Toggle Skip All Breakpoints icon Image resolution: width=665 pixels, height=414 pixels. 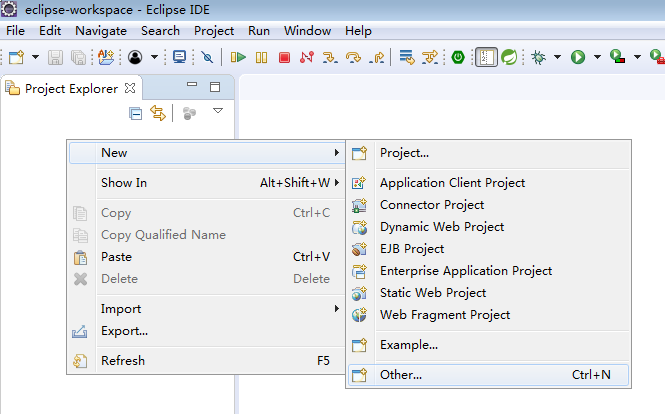(207, 57)
